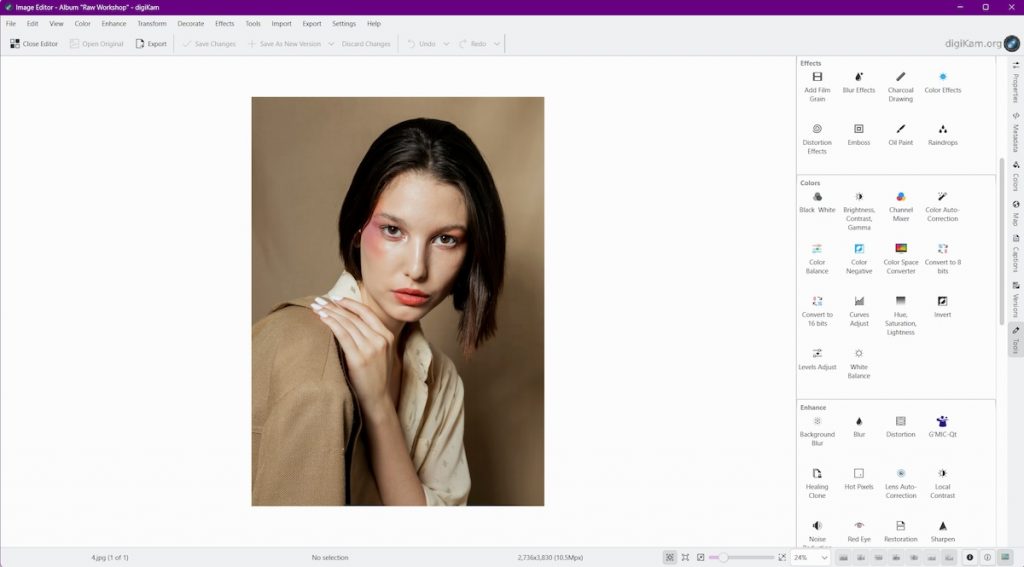
Task: Click the Export button
Action: click(x=151, y=44)
